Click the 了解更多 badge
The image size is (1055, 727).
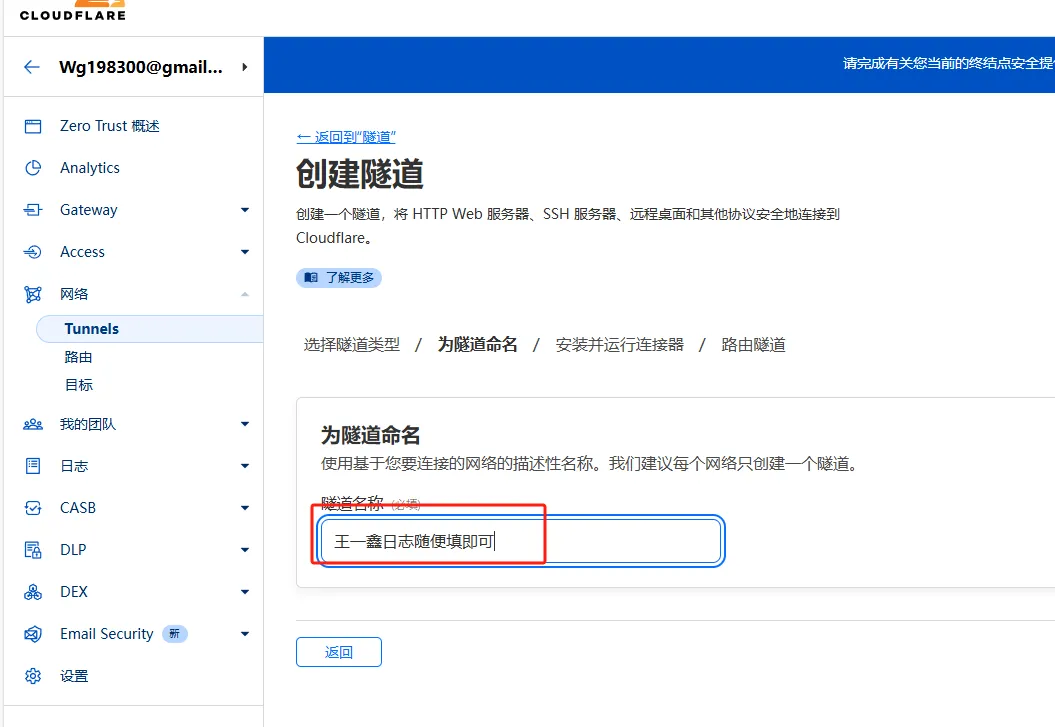[x=339, y=277]
